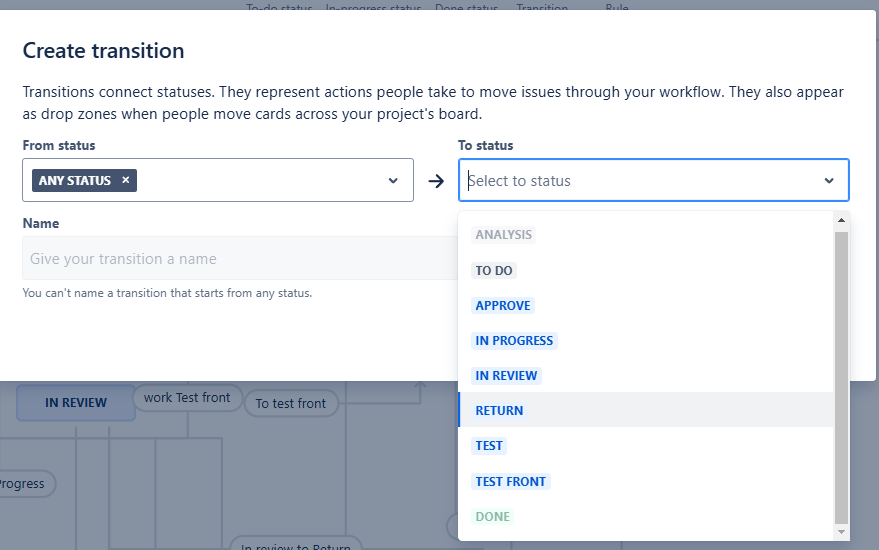Select the highlighted RETURN status option
879x550 pixels.
tap(646, 410)
